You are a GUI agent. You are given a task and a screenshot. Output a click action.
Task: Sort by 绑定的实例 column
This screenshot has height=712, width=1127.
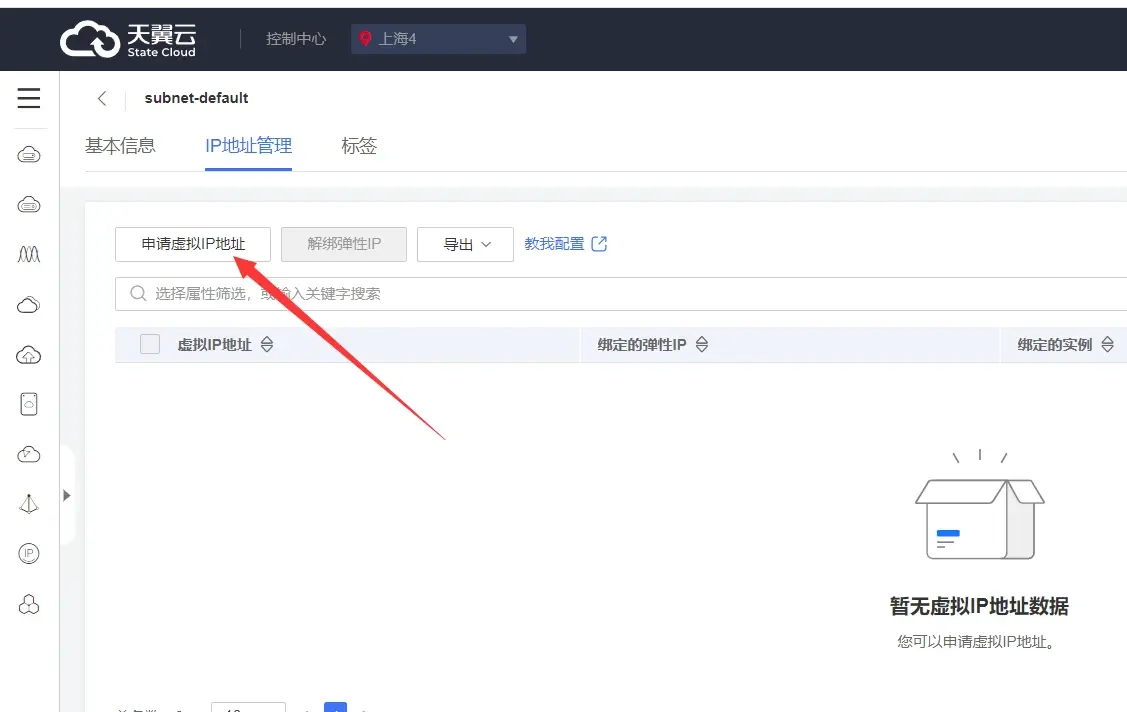point(1107,344)
